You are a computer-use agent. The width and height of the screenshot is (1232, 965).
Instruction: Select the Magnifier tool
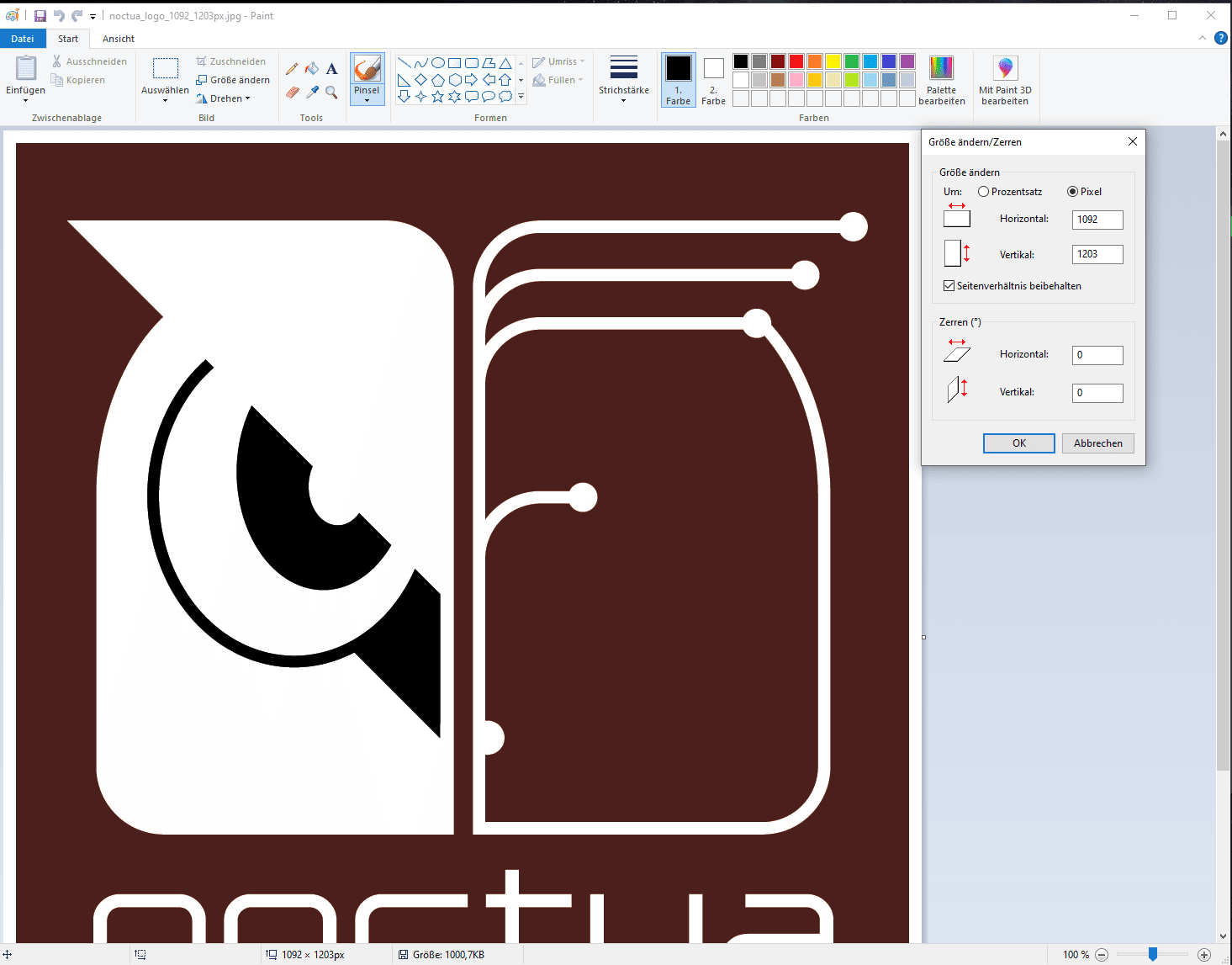pos(331,92)
